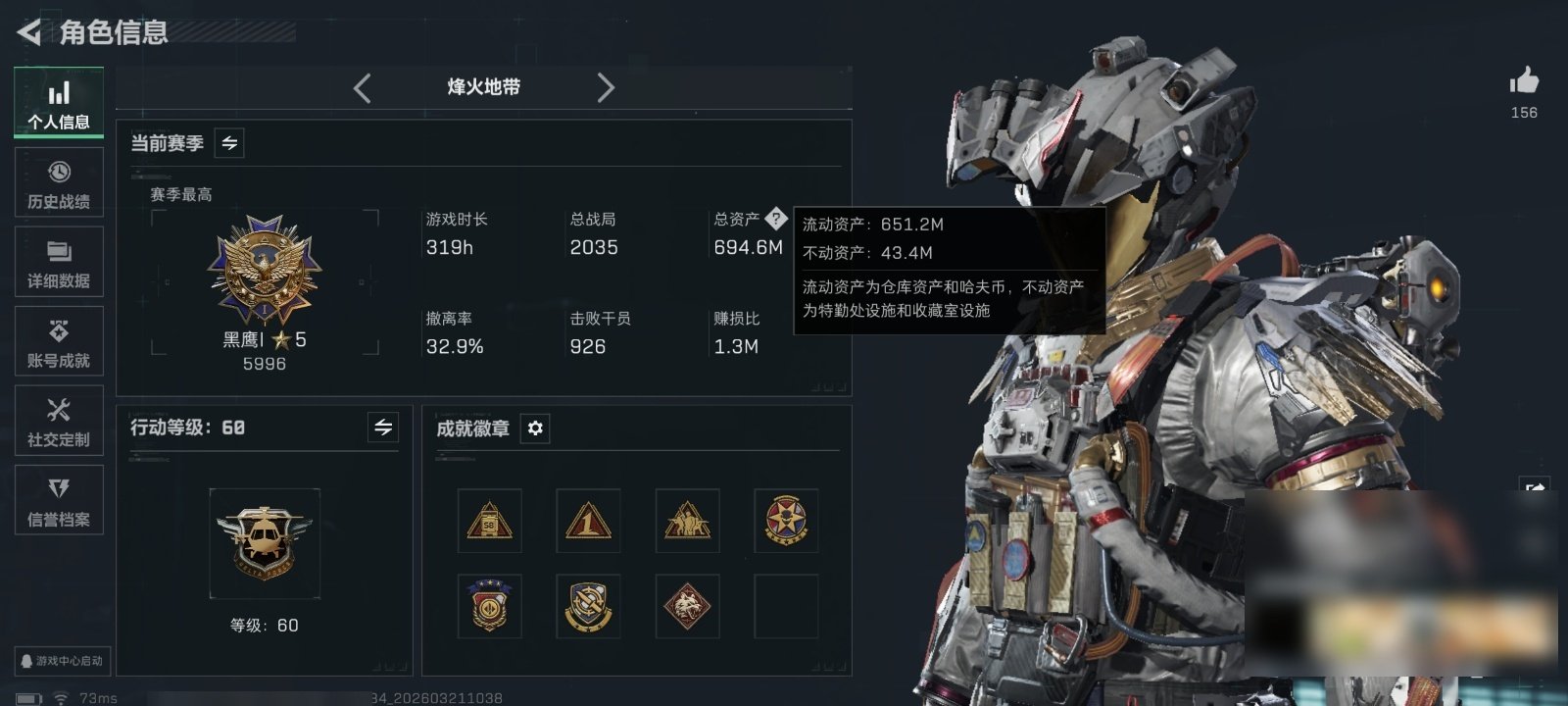Open 账号成就 account achievements
The image size is (1568, 706).
(x=59, y=341)
